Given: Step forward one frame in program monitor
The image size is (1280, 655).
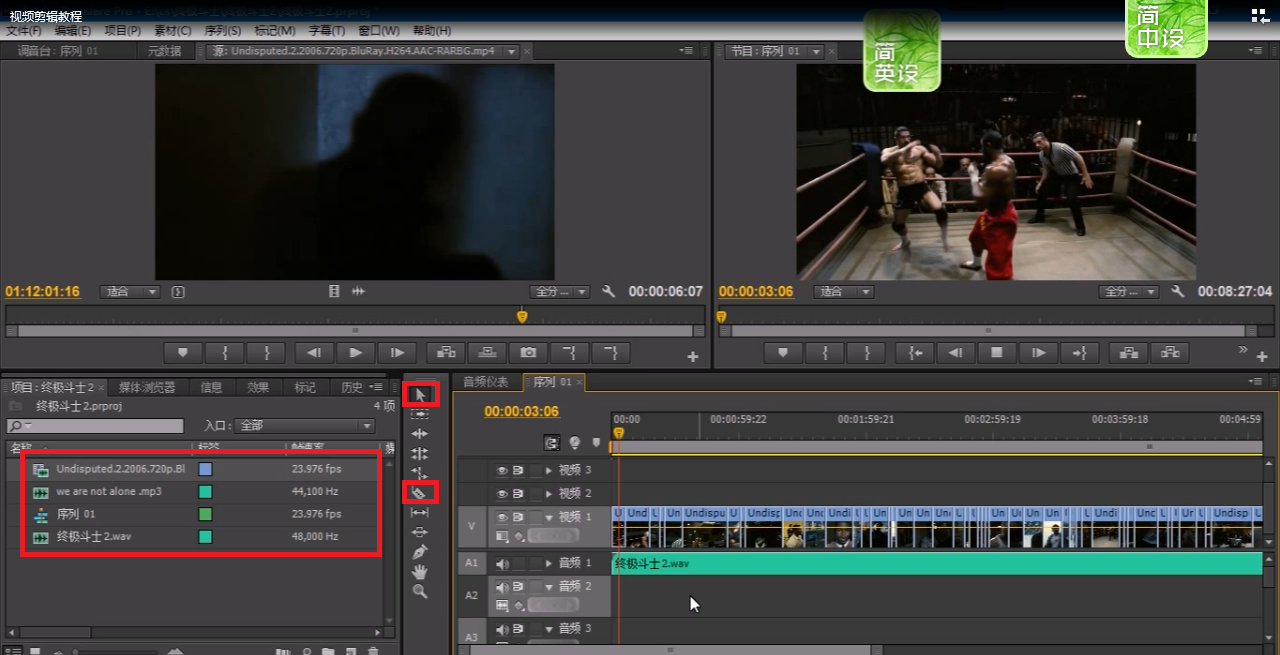Looking at the screenshot, I should click(1039, 352).
